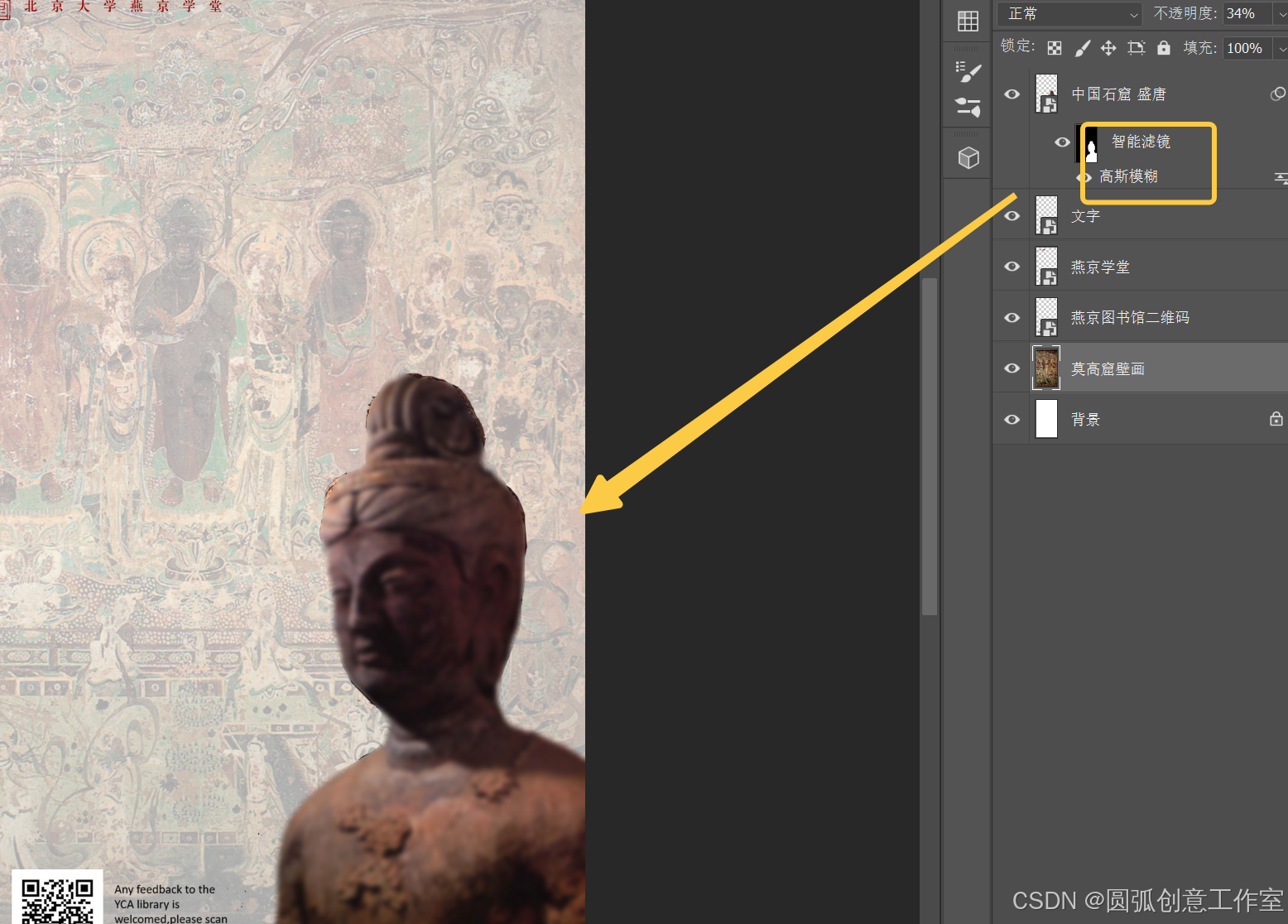The image size is (1288, 924).
Task: Hide the 智能滤镜 smart filters
Action: pos(1062,142)
